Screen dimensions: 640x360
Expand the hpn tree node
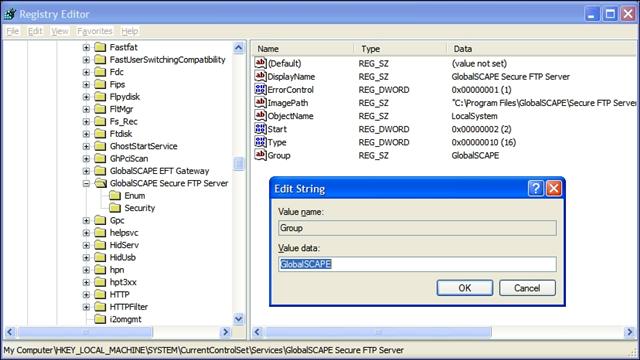coord(86,270)
